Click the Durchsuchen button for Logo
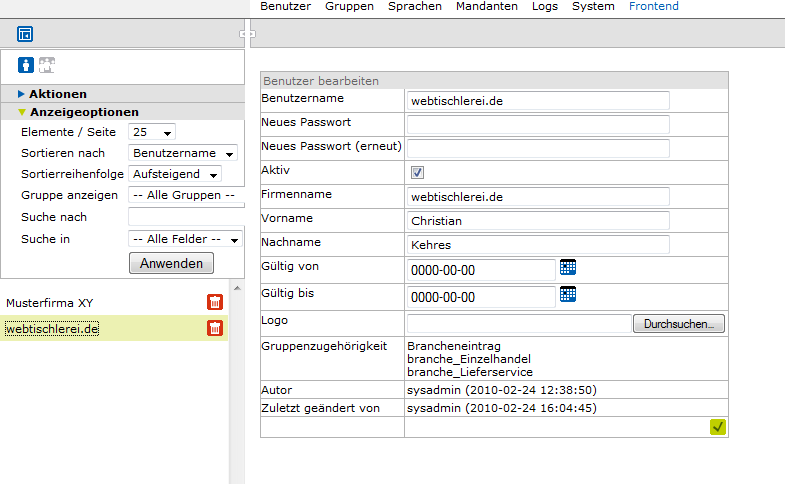The image size is (785, 484). 678,324
